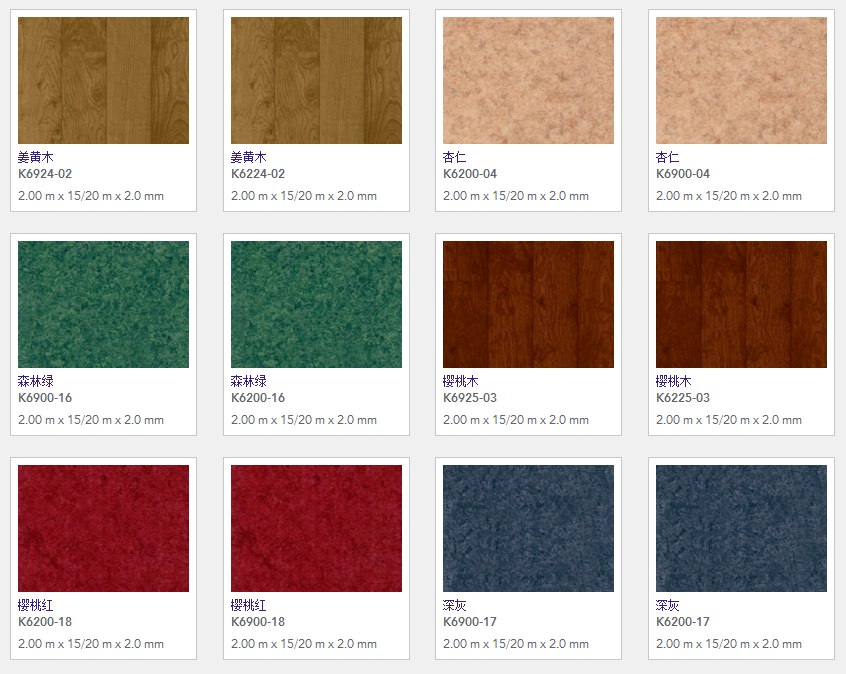Click the swatch image for K6924-02
This screenshot has width=846, height=674.
tap(103, 81)
